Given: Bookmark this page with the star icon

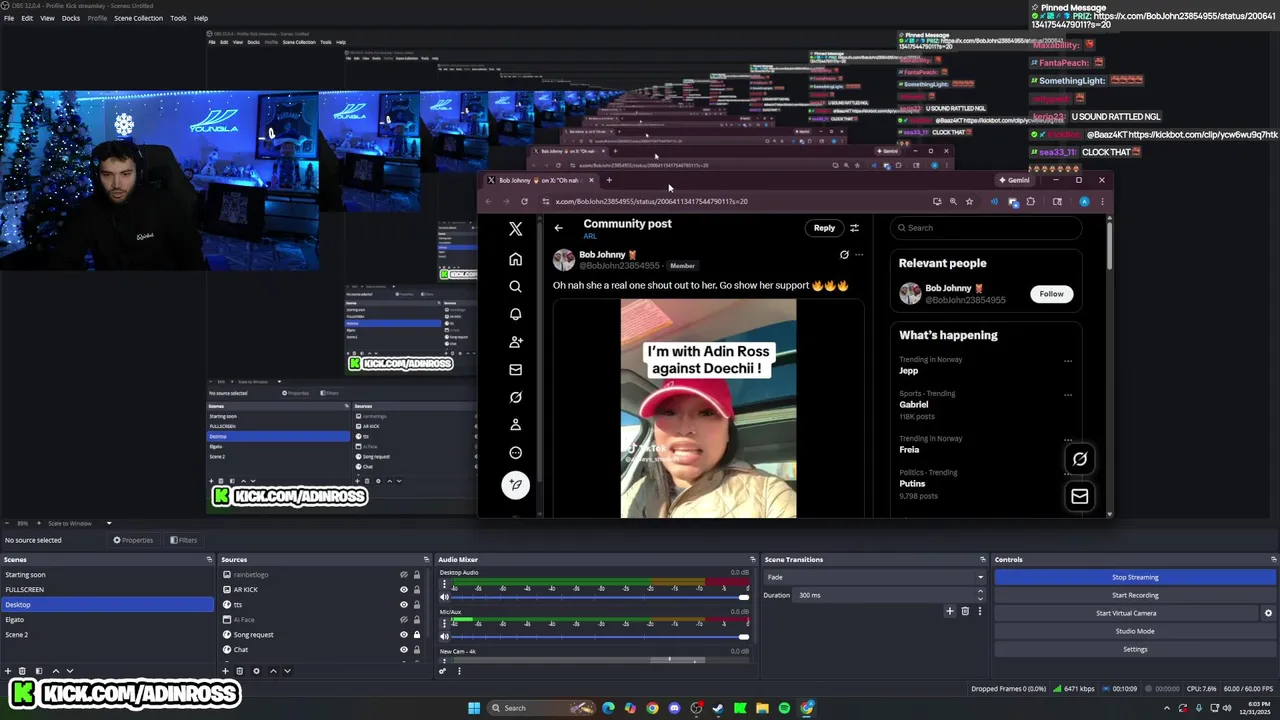Looking at the screenshot, I should (x=969, y=201).
